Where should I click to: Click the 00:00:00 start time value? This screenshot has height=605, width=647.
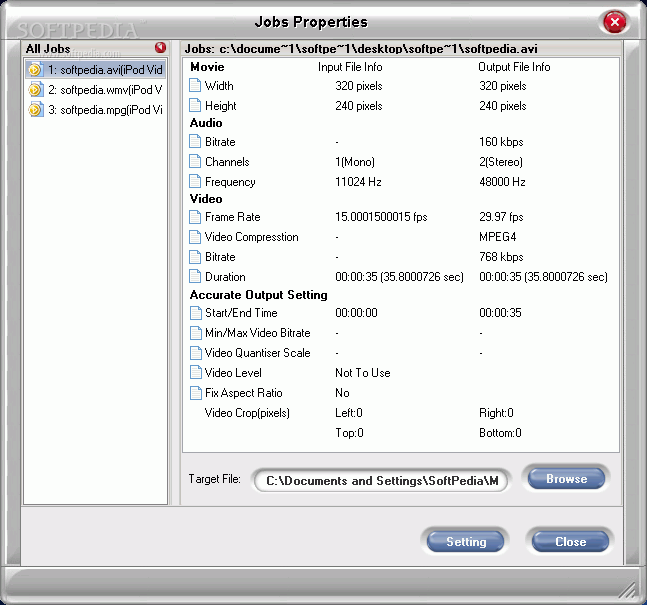click(x=356, y=313)
